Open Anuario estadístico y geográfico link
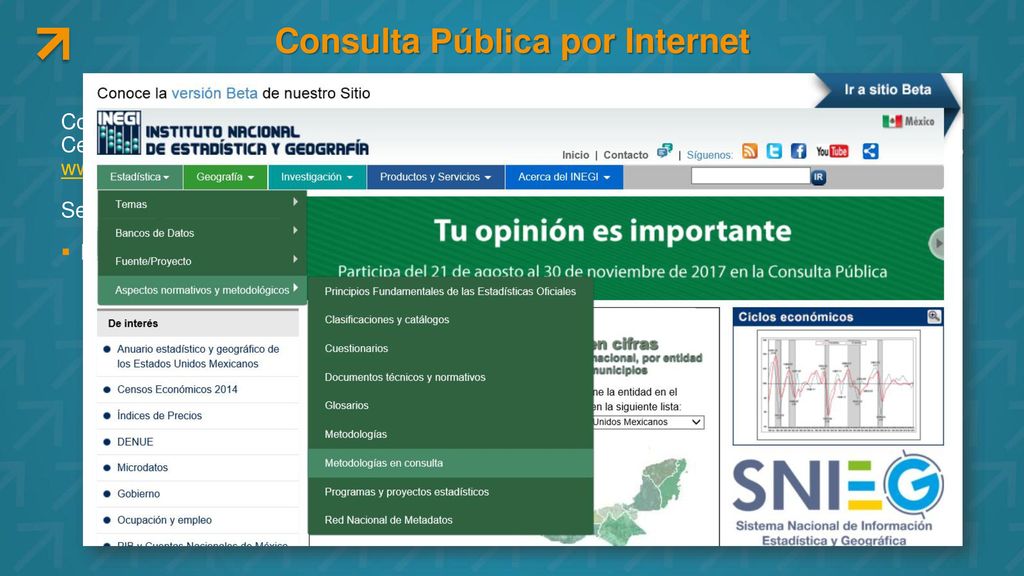 pyautogui.click(x=198, y=357)
